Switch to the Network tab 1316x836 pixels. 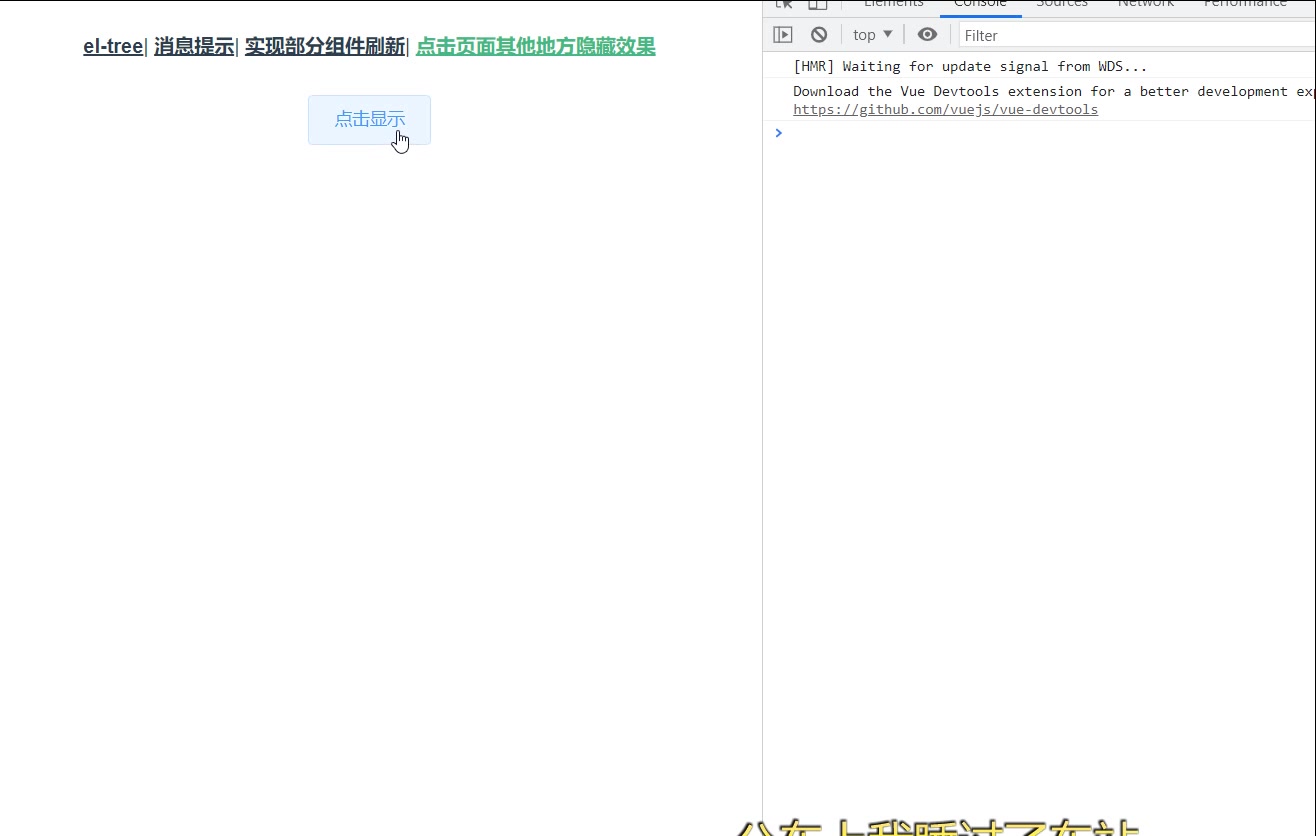pyautogui.click(x=1145, y=5)
